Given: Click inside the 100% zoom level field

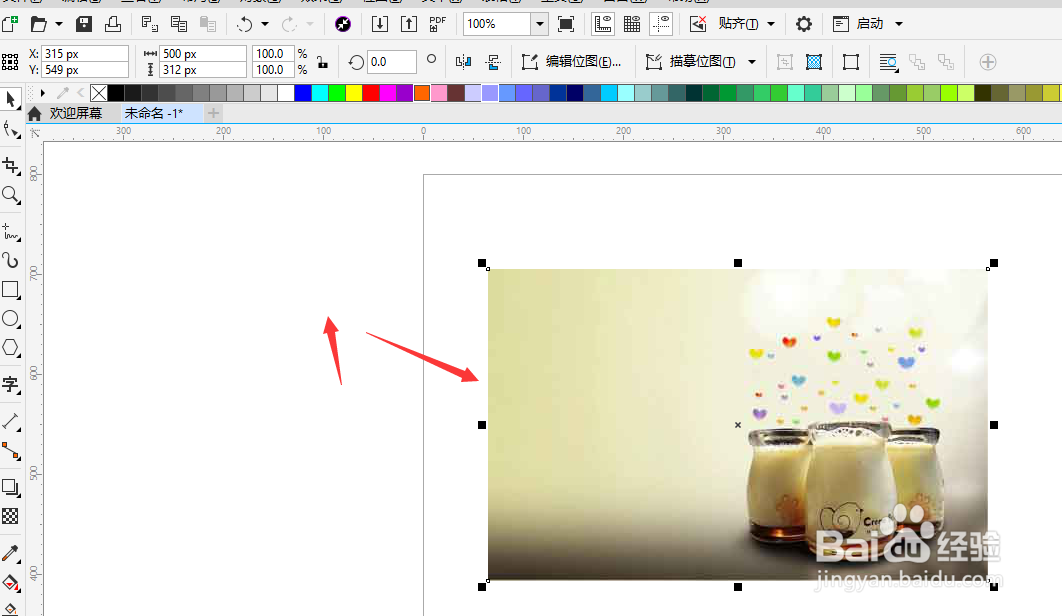Looking at the screenshot, I should 496,24.
